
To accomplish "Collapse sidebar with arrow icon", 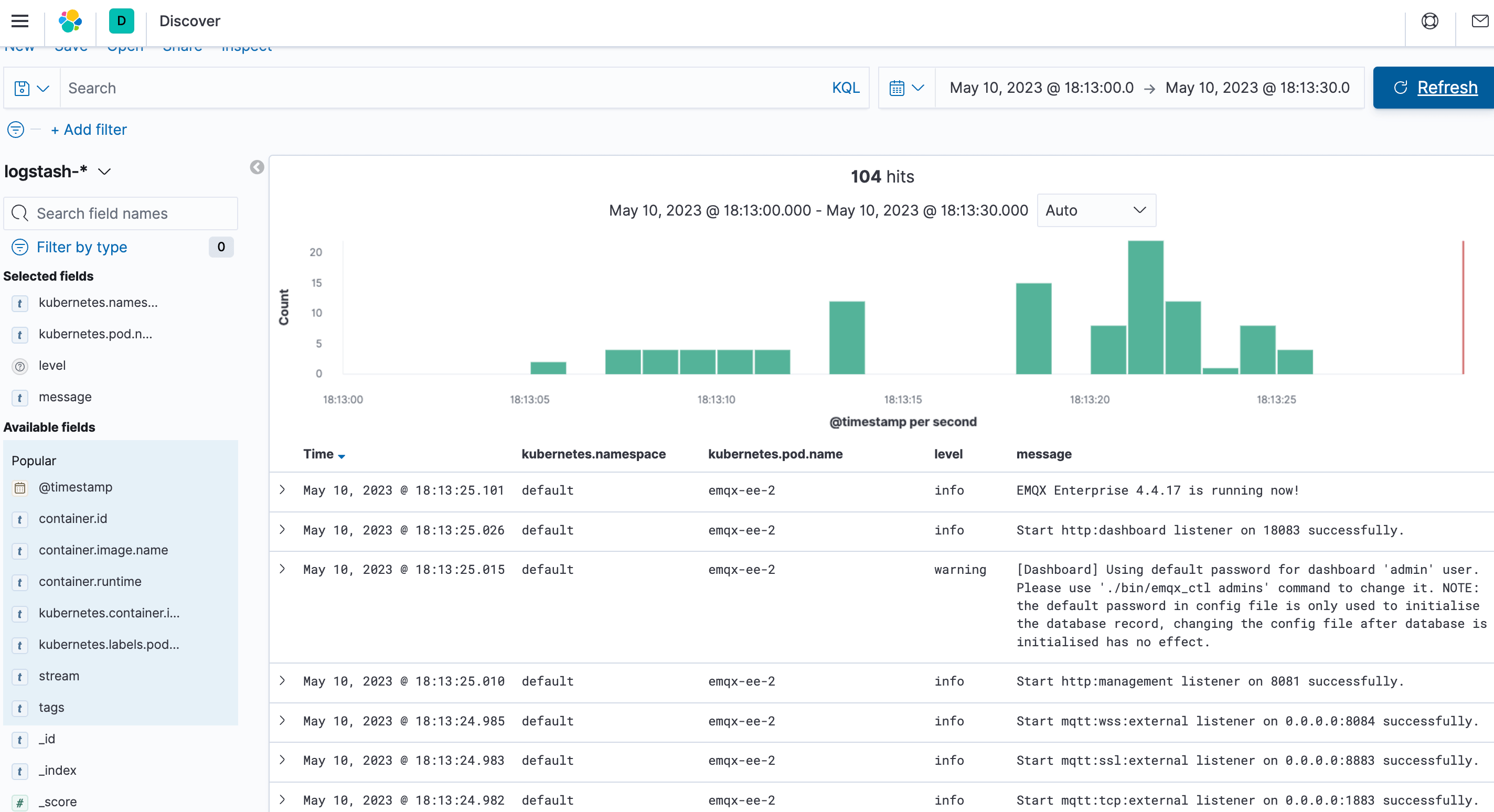I will pyautogui.click(x=257, y=168).
